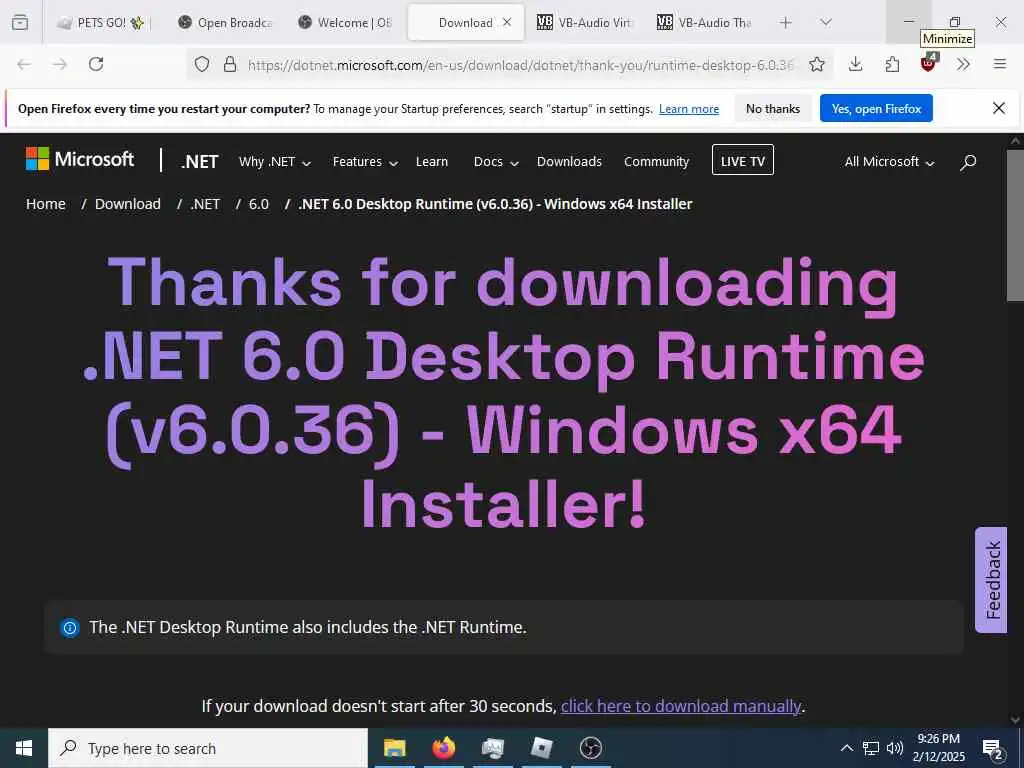Dismiss the Firefox startup notification bar
Image resolution: width=1024 pixels, height=768 pixels.
pyautogui.click(x=999, y=108)
